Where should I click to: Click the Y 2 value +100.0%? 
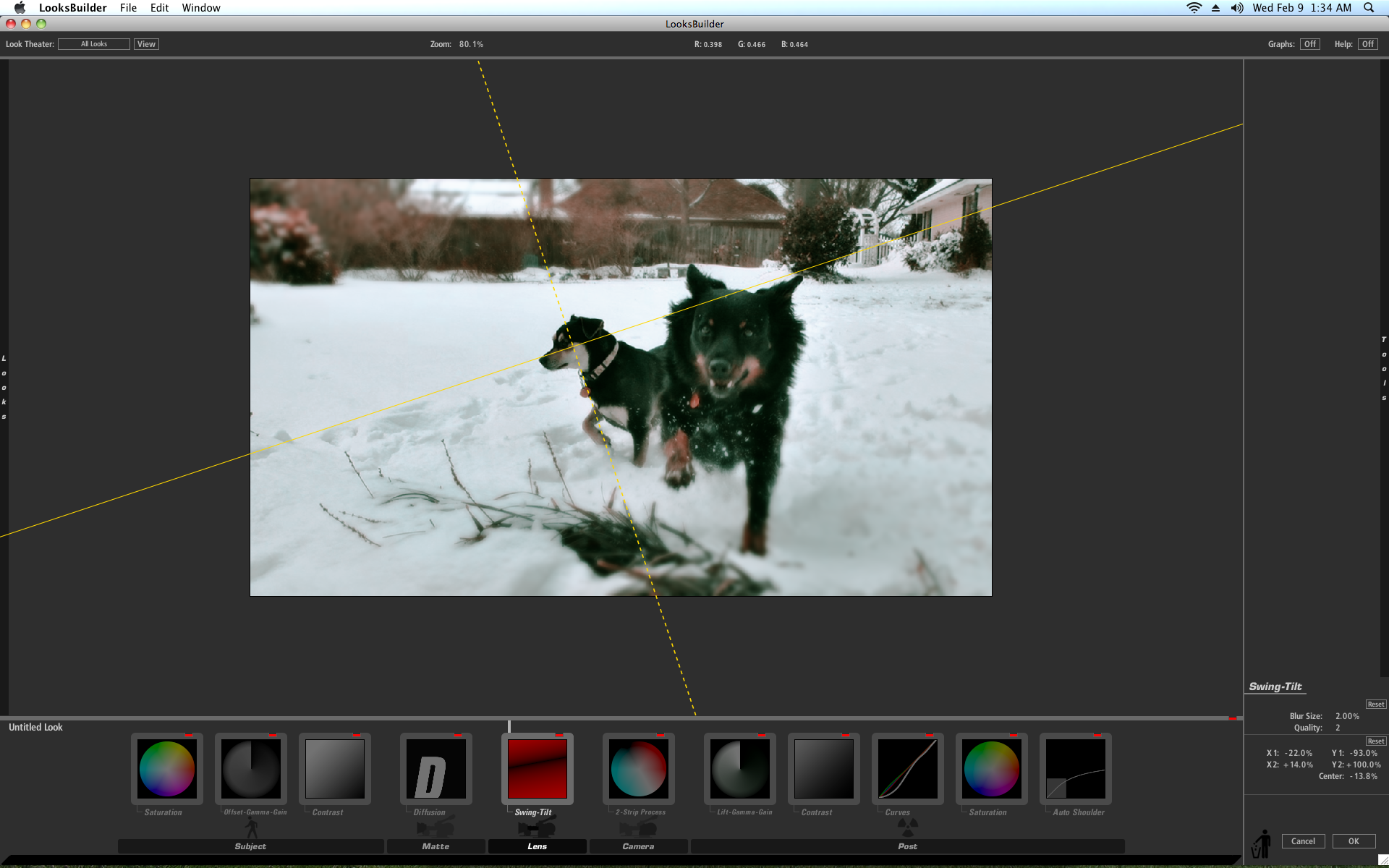click(x=1364, y=765)
